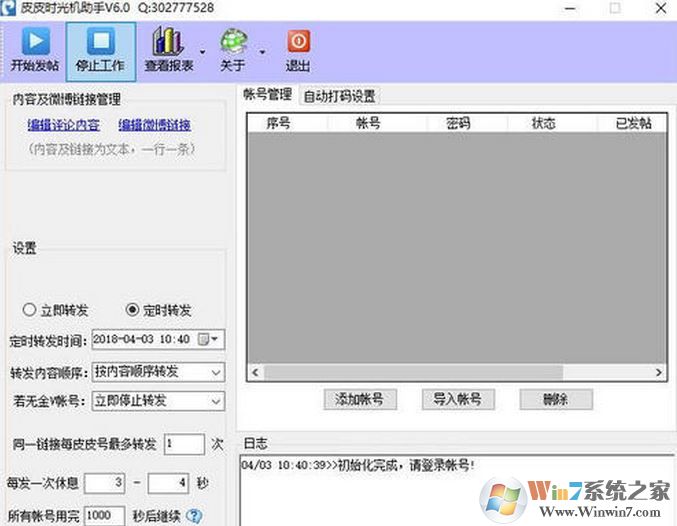Minimize the 皮皮时光机助手 window
The height and width of the screenshot is (526, 677).
[570, 9]
